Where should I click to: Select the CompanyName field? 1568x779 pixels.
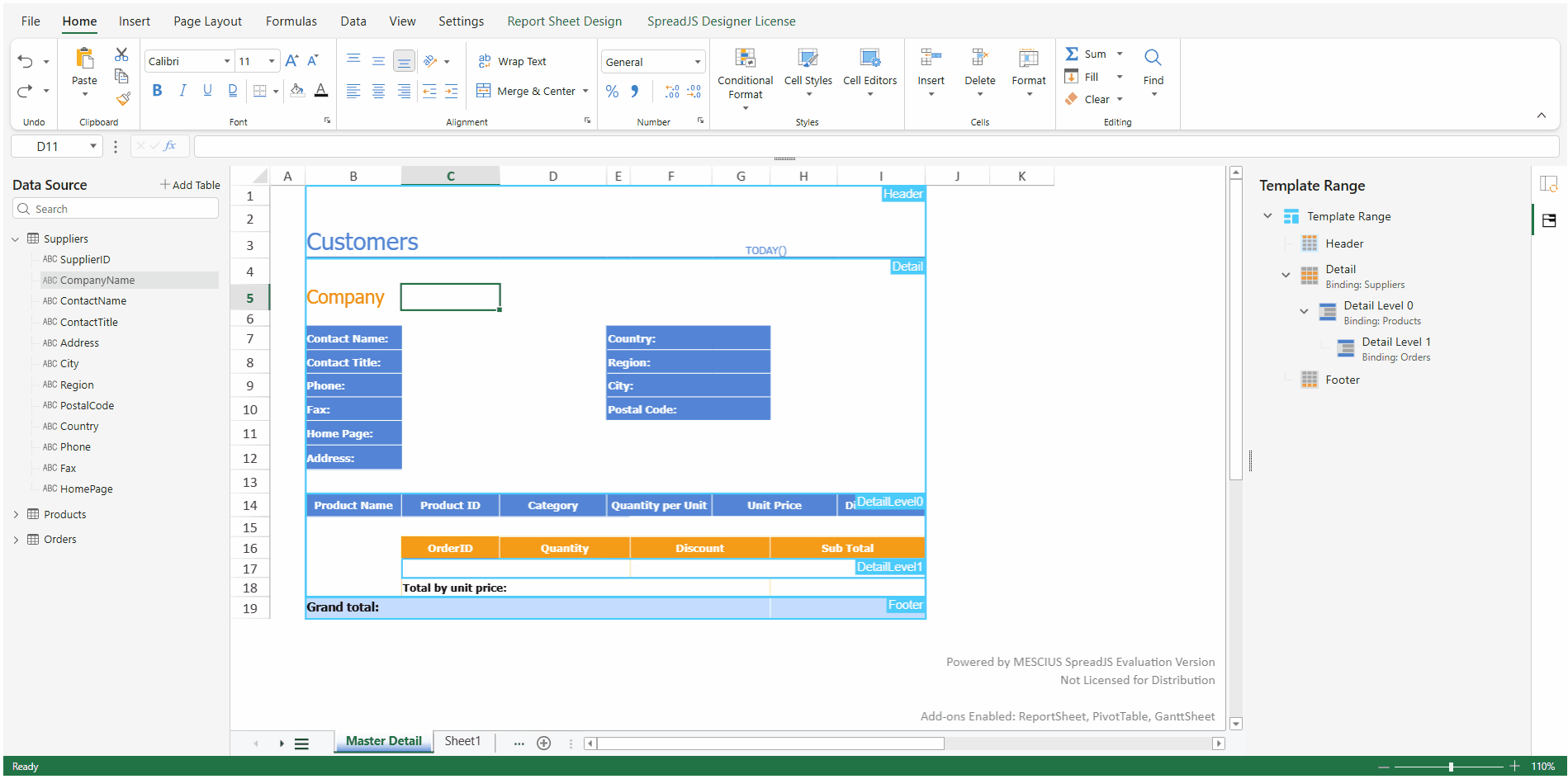point(97,281)
